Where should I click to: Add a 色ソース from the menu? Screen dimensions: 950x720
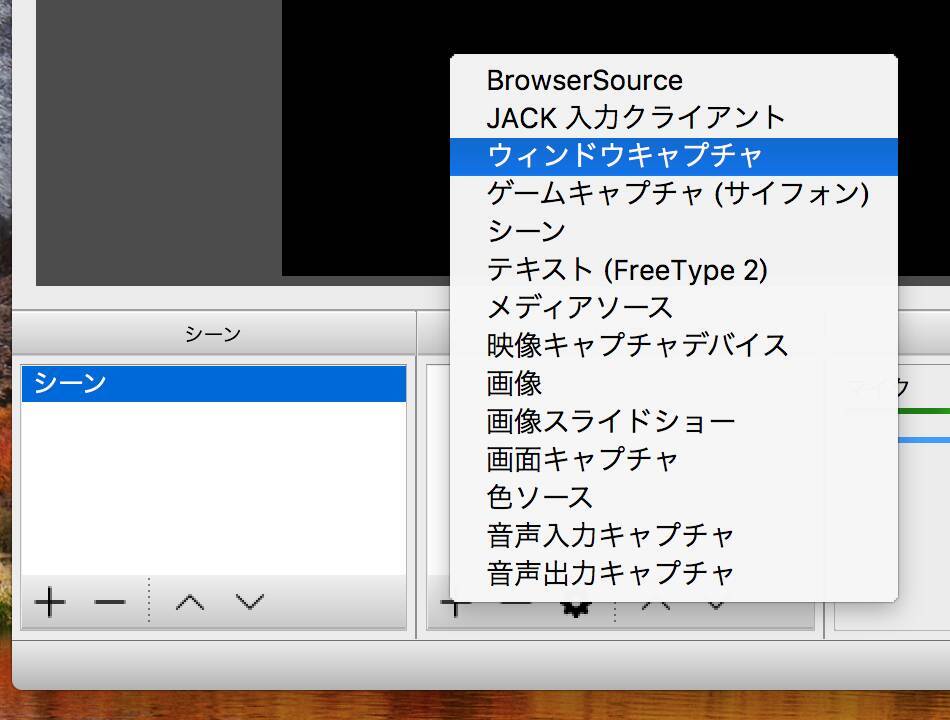(x=539, y=497)
